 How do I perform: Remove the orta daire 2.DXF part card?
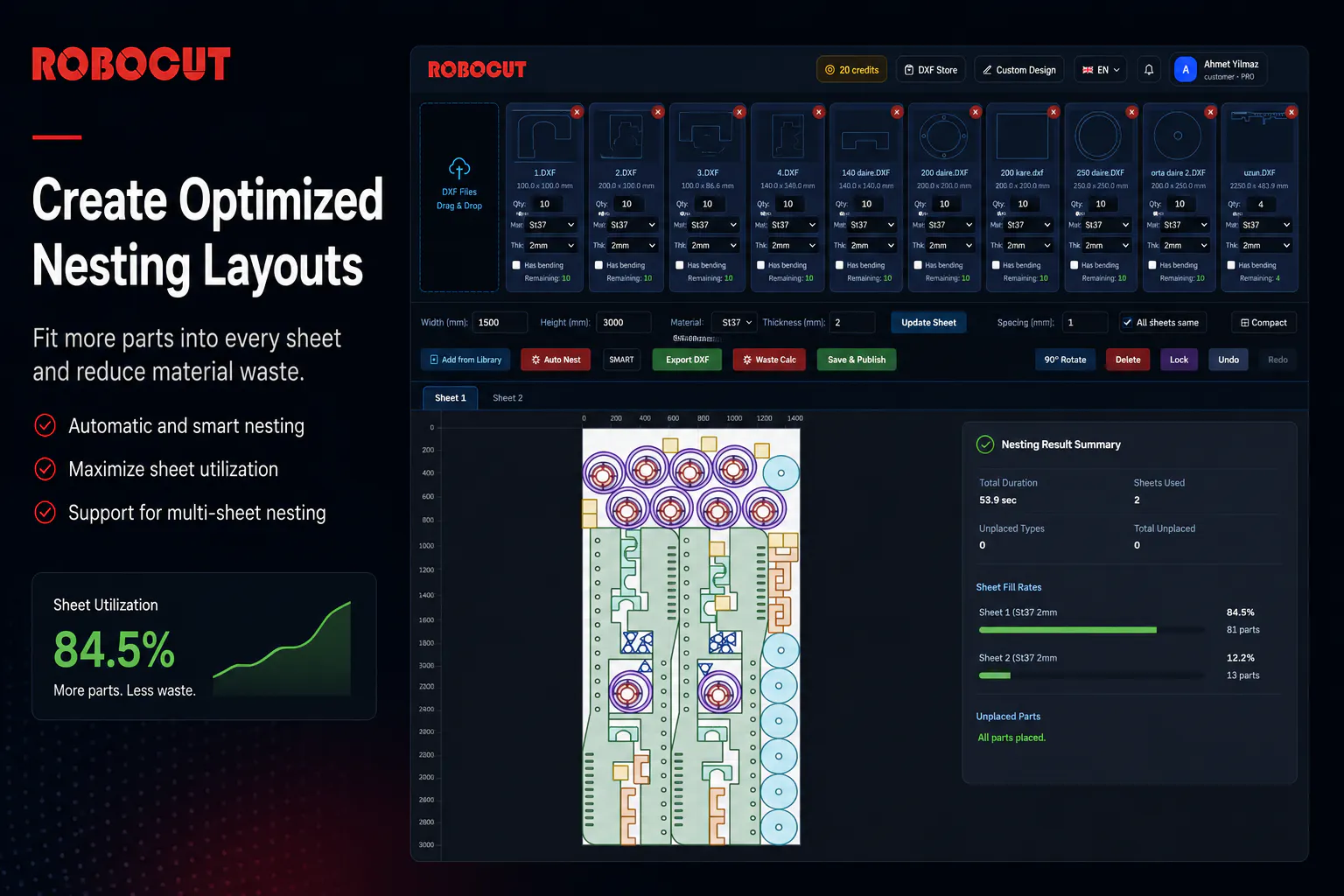coord(1210,112)
